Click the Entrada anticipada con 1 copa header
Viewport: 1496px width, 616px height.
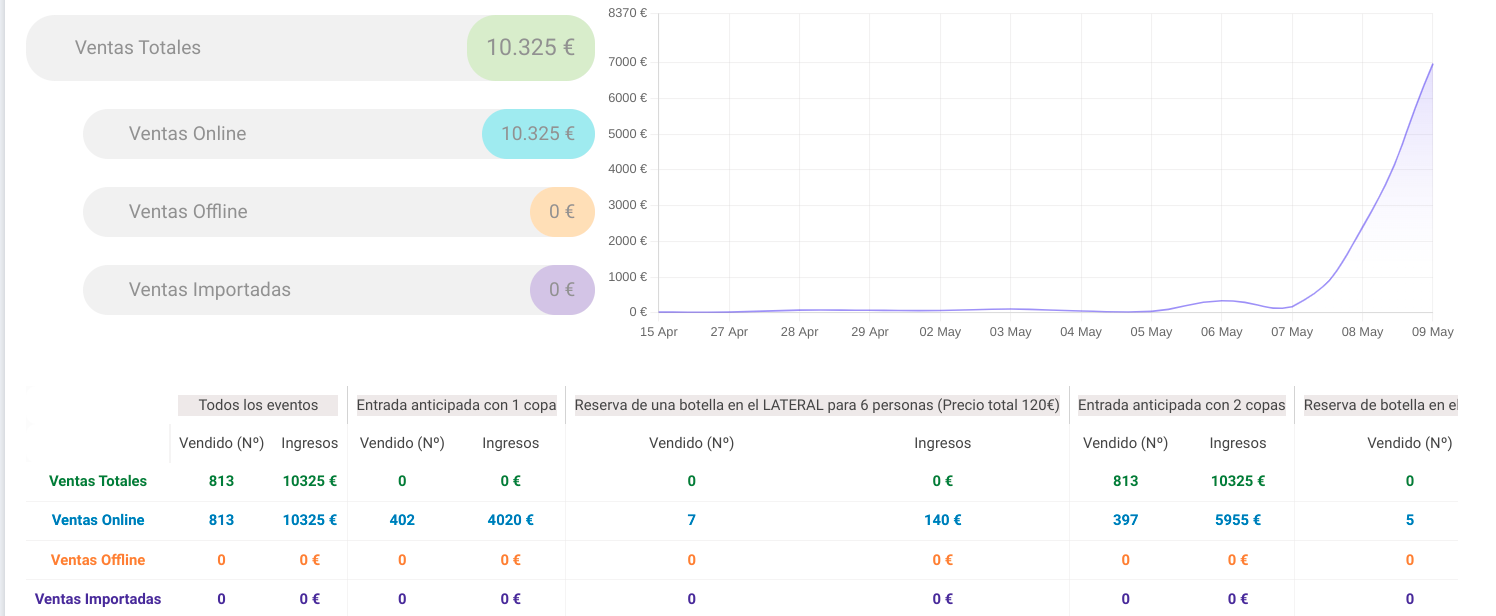pos(456,405)
